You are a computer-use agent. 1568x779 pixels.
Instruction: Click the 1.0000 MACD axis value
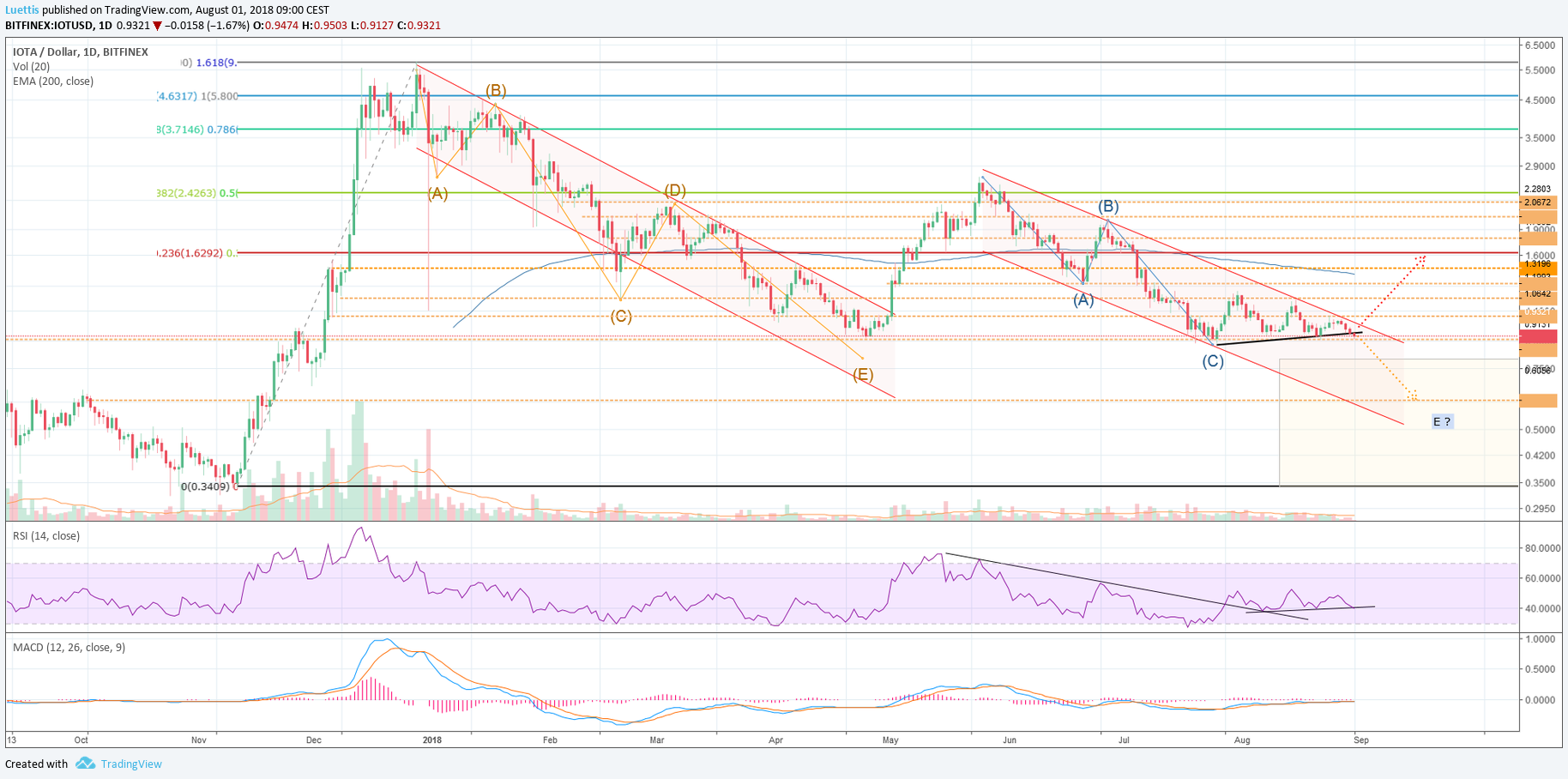point(1540,639)
